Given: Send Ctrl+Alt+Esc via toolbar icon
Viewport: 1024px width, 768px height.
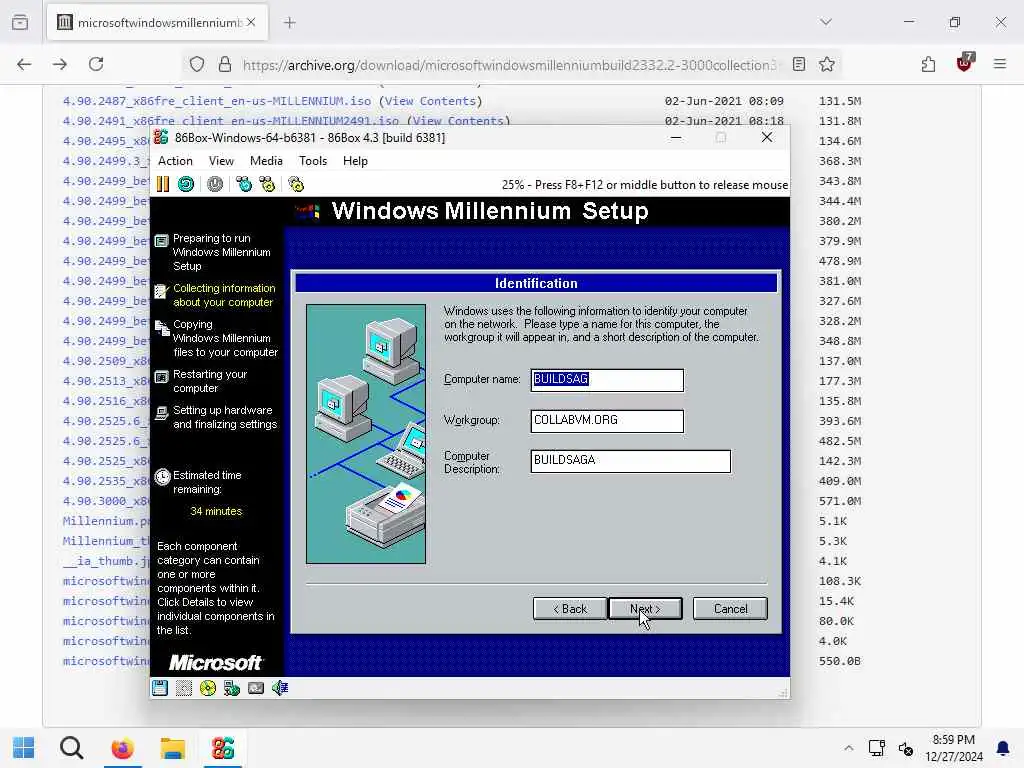Looking at the screenshot, I should (267, 184).
